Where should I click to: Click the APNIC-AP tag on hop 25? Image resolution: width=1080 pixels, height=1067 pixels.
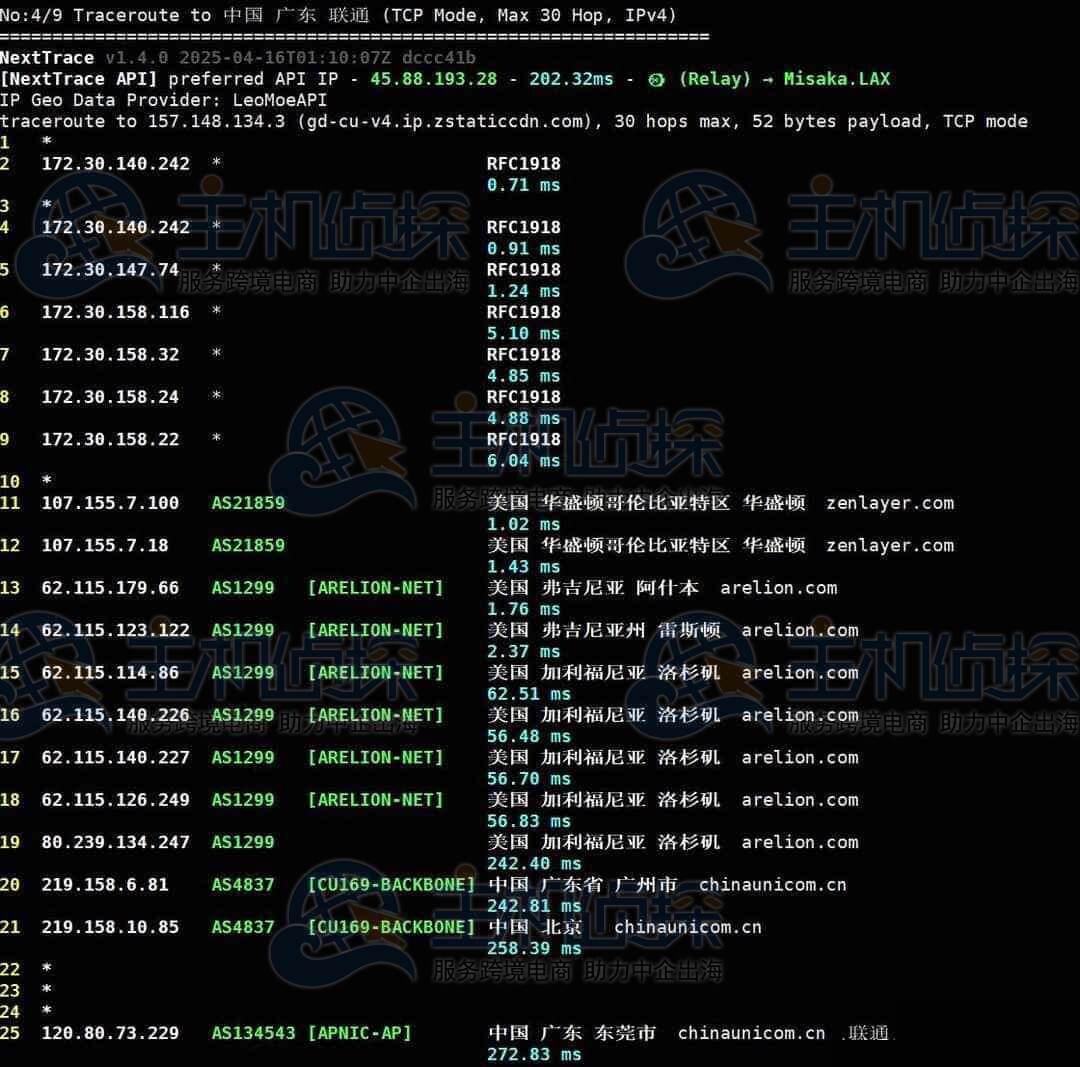click(x=359, y=1033)
